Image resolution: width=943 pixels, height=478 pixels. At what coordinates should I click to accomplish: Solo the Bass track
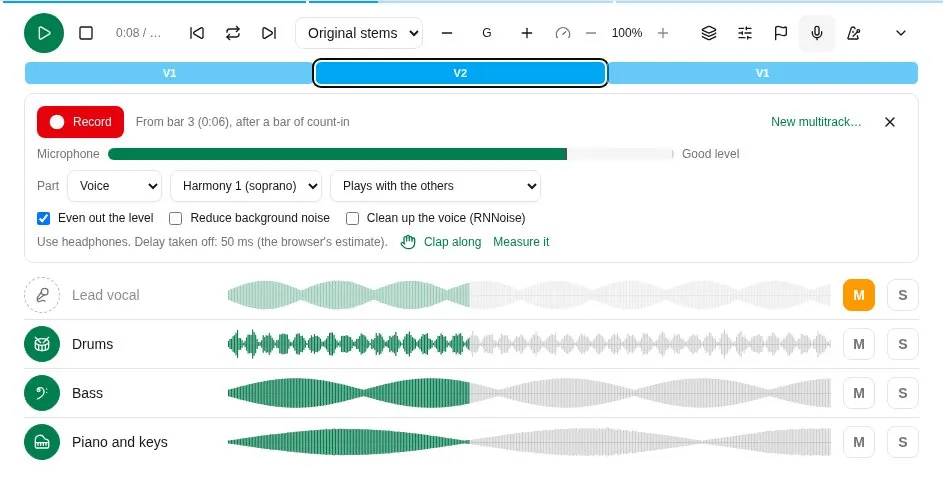tap(903, 393)
